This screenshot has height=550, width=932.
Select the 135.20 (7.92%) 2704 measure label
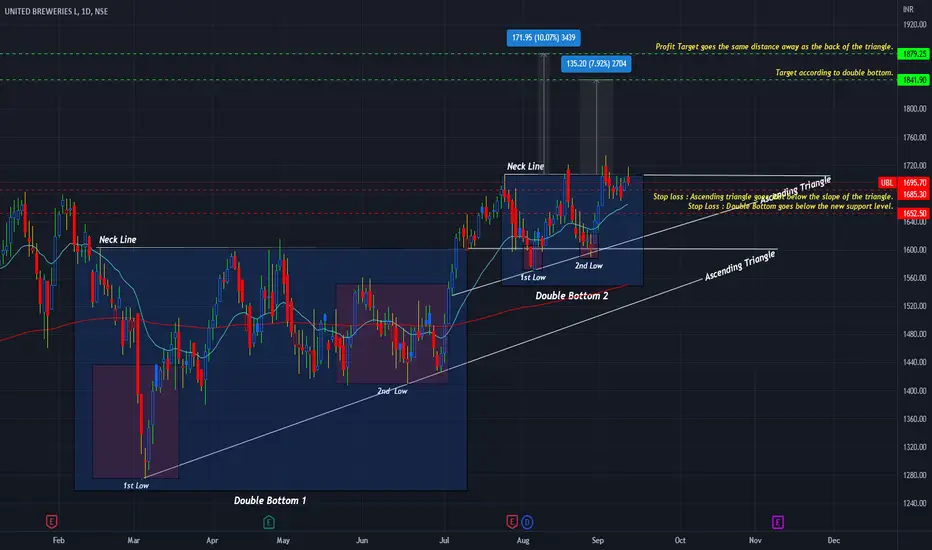[x=596, y=64]
